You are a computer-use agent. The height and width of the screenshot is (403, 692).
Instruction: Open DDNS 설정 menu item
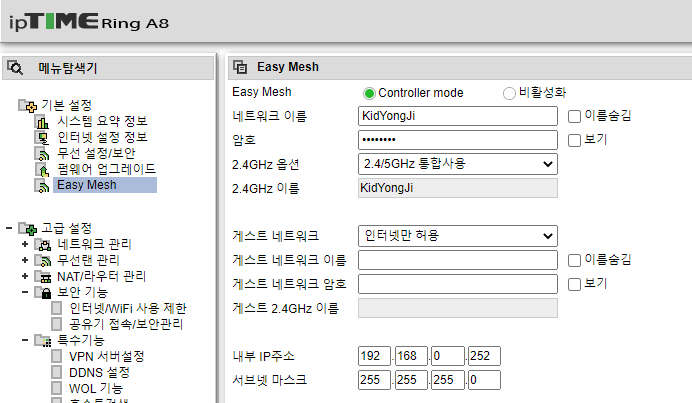point(99,373)
